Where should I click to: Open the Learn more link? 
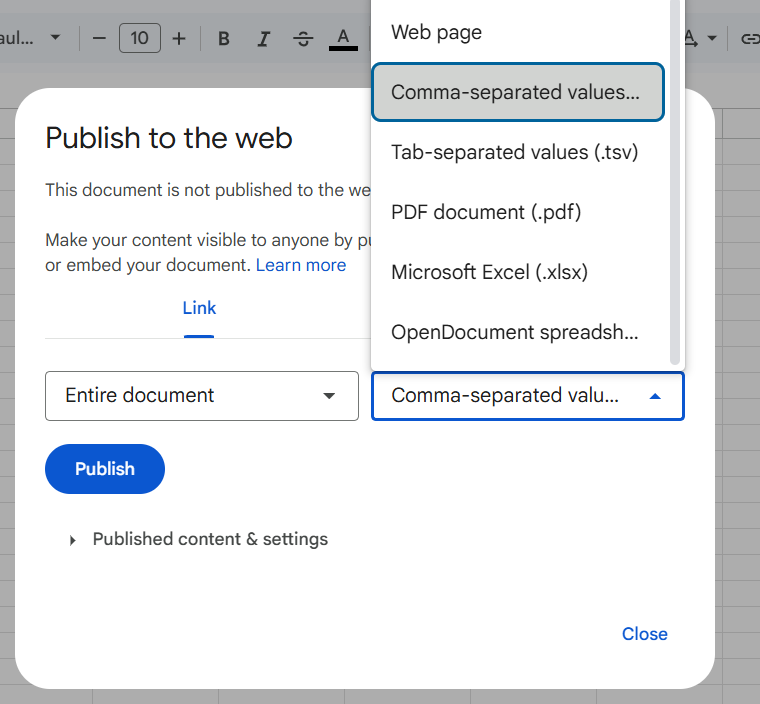301,266
